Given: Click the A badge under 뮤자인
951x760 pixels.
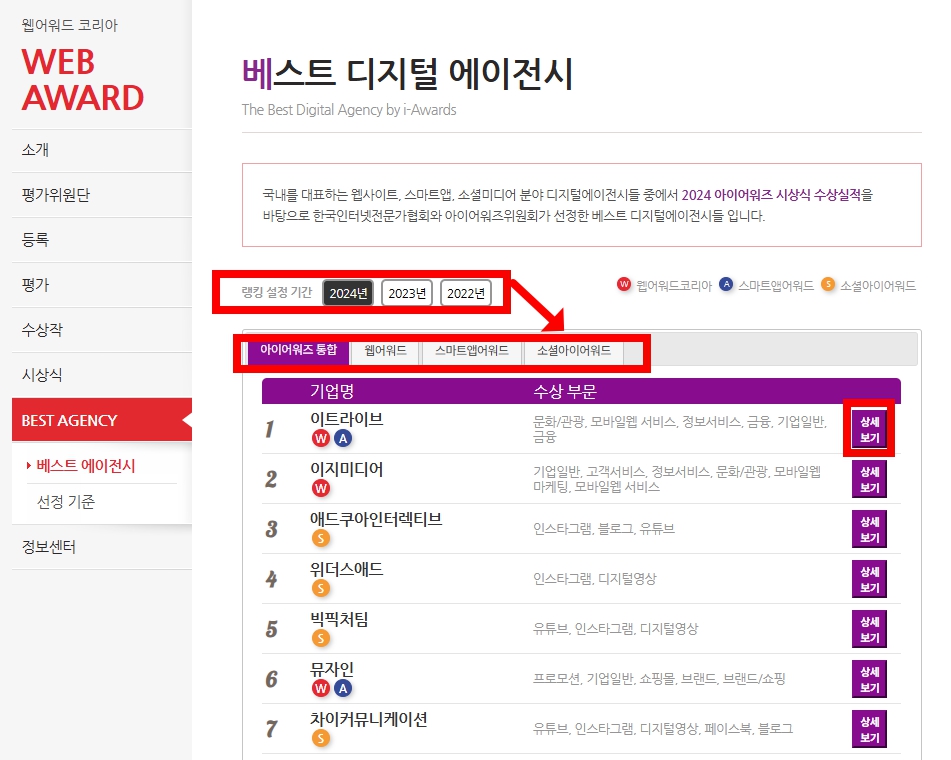Looking at the screenshot, I should [x=343, y=688].
